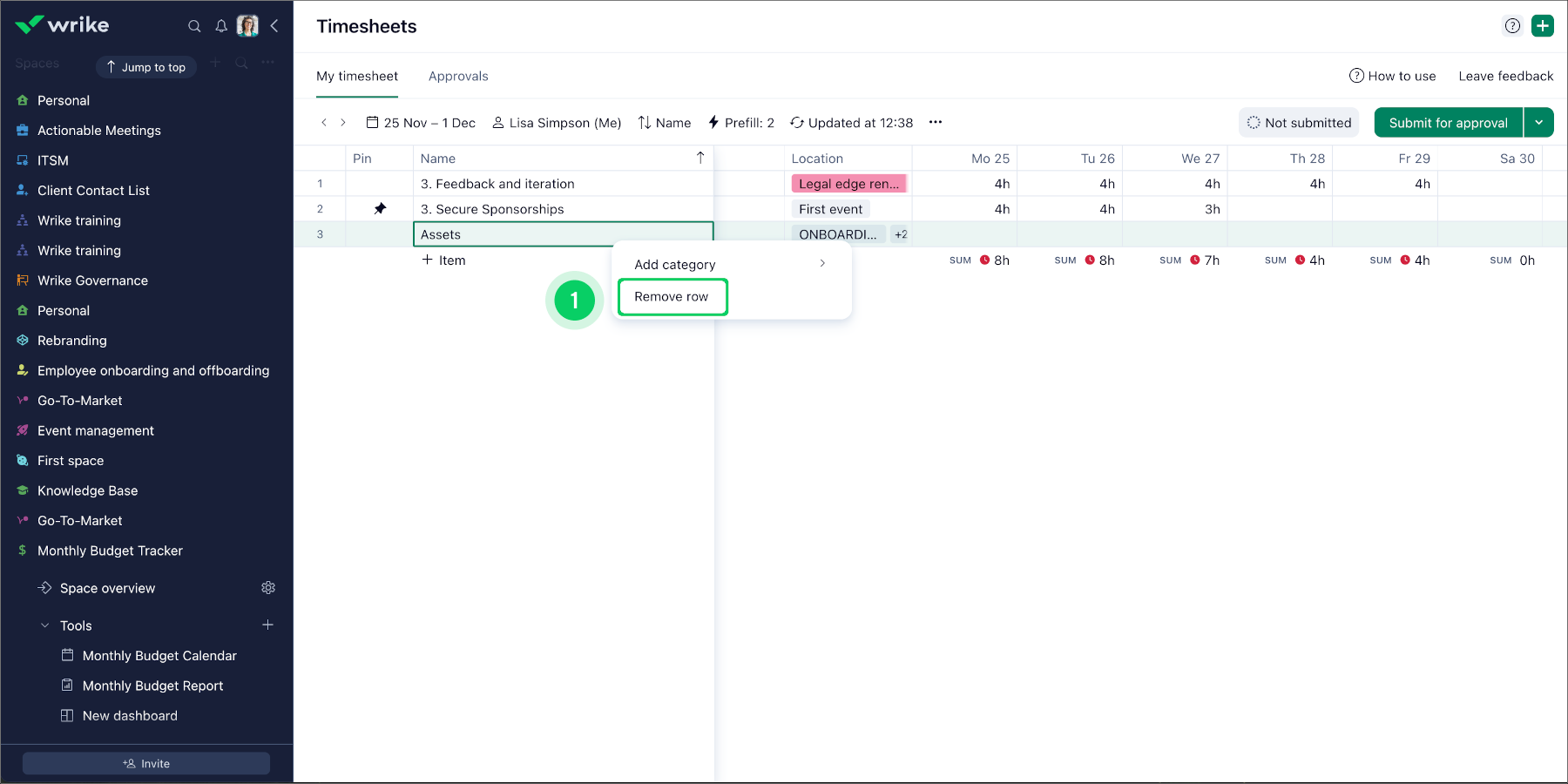Open the Leave feedback link
Viewport: 1568px width, 784px height.
[1505, 76]
